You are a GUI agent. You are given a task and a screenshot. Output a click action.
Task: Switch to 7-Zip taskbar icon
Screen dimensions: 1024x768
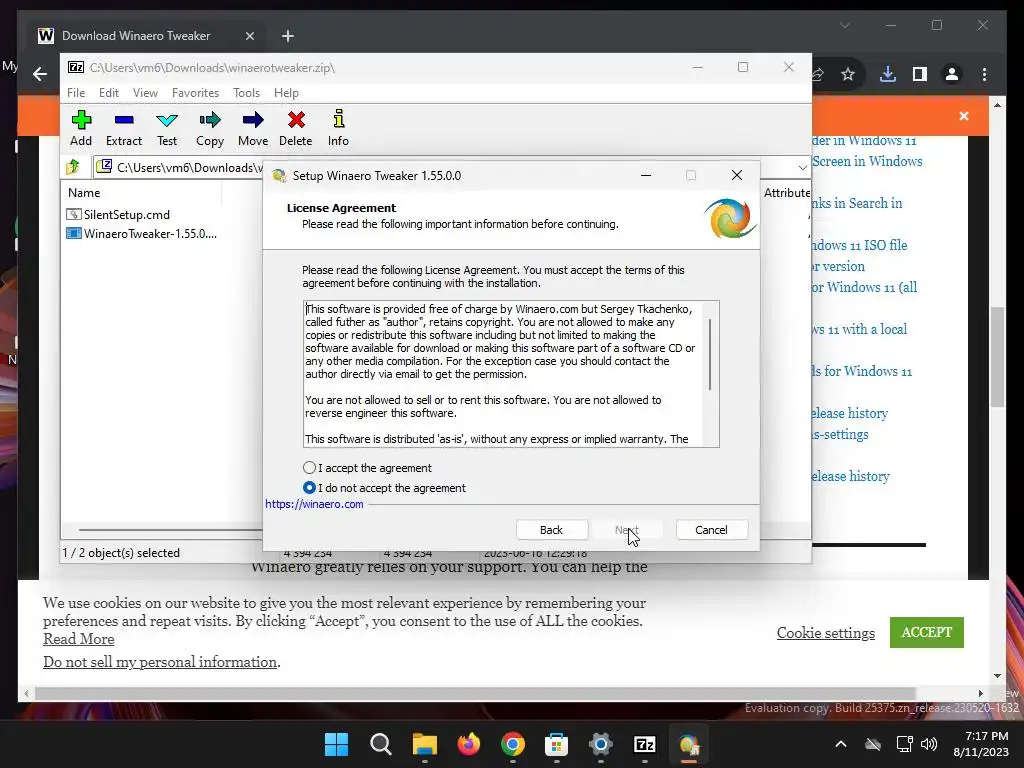coord(645,744)
